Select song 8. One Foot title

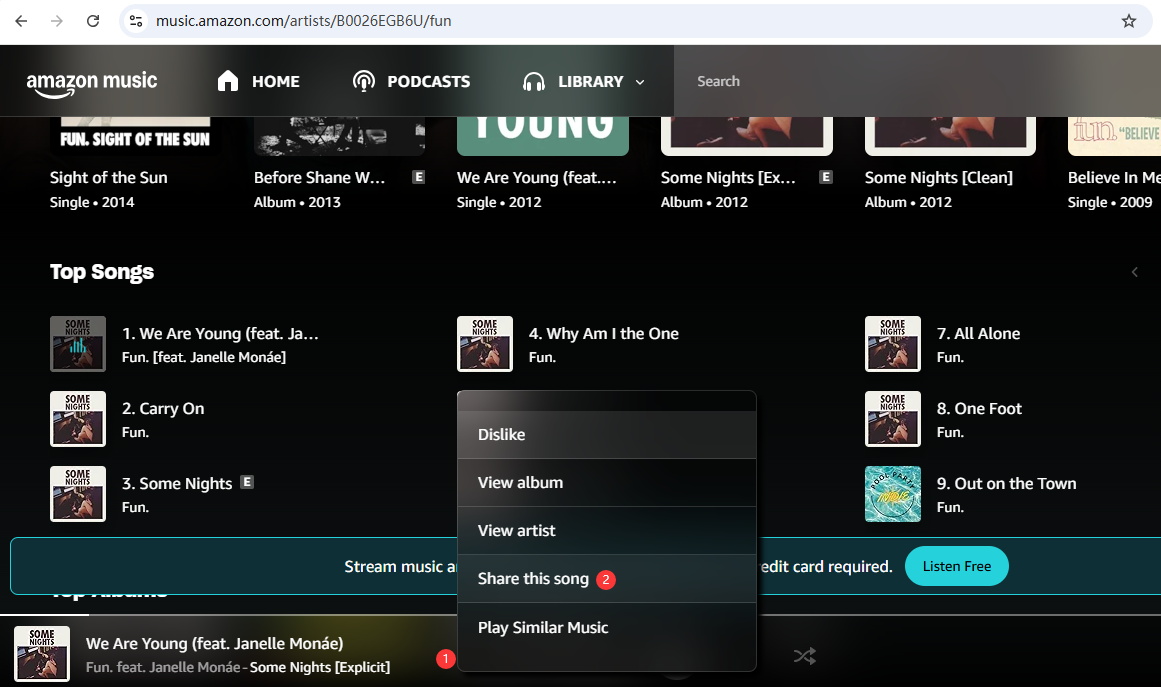pyautogui.click(x=979, y=409)
